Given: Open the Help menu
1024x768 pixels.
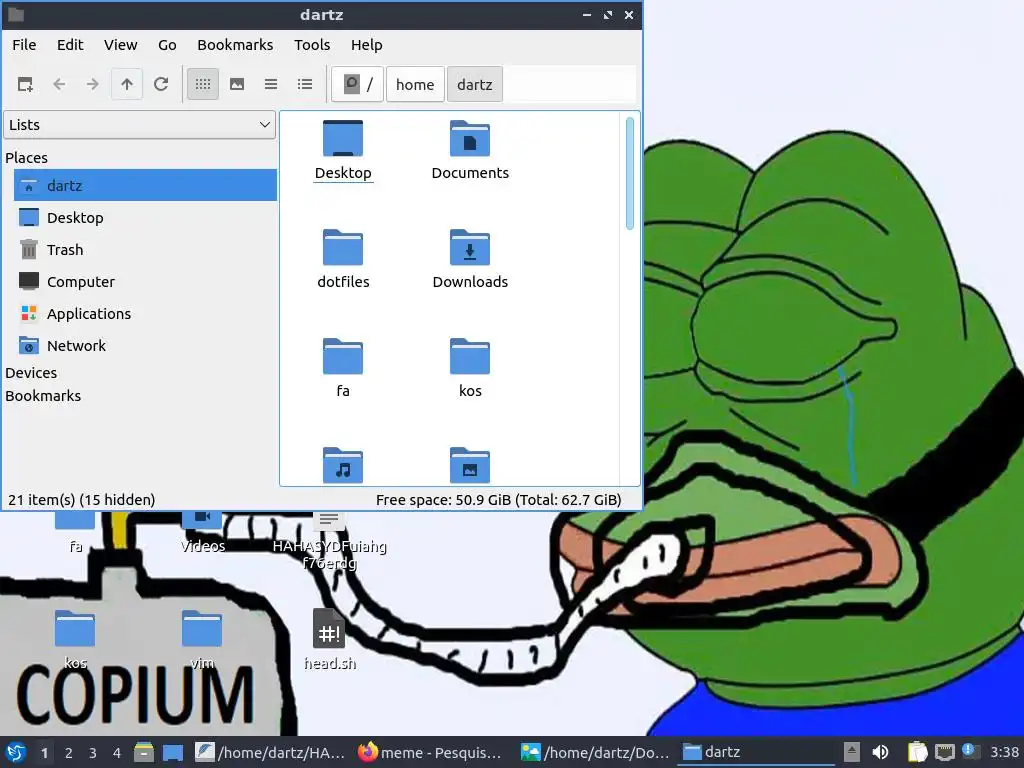Looking at the screenshot, I should point(366,45).
